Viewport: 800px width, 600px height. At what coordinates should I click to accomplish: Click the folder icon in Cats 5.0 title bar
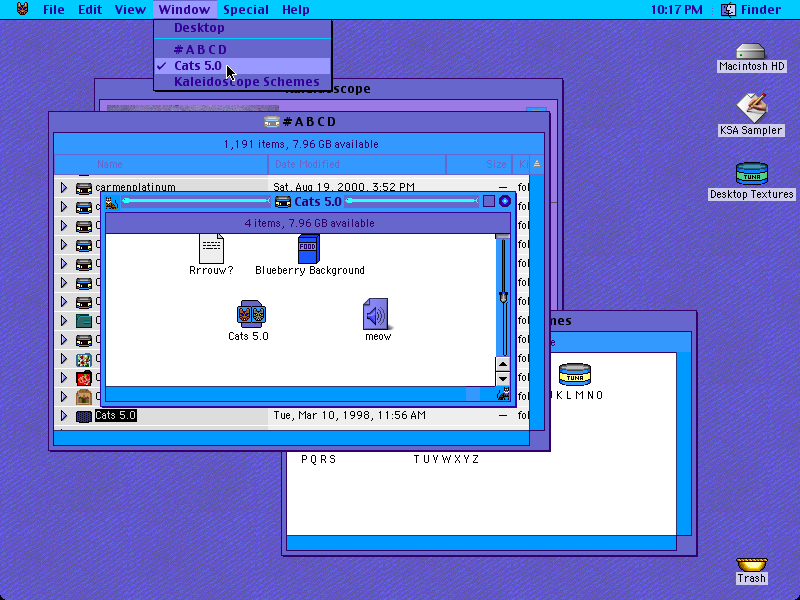283,202
